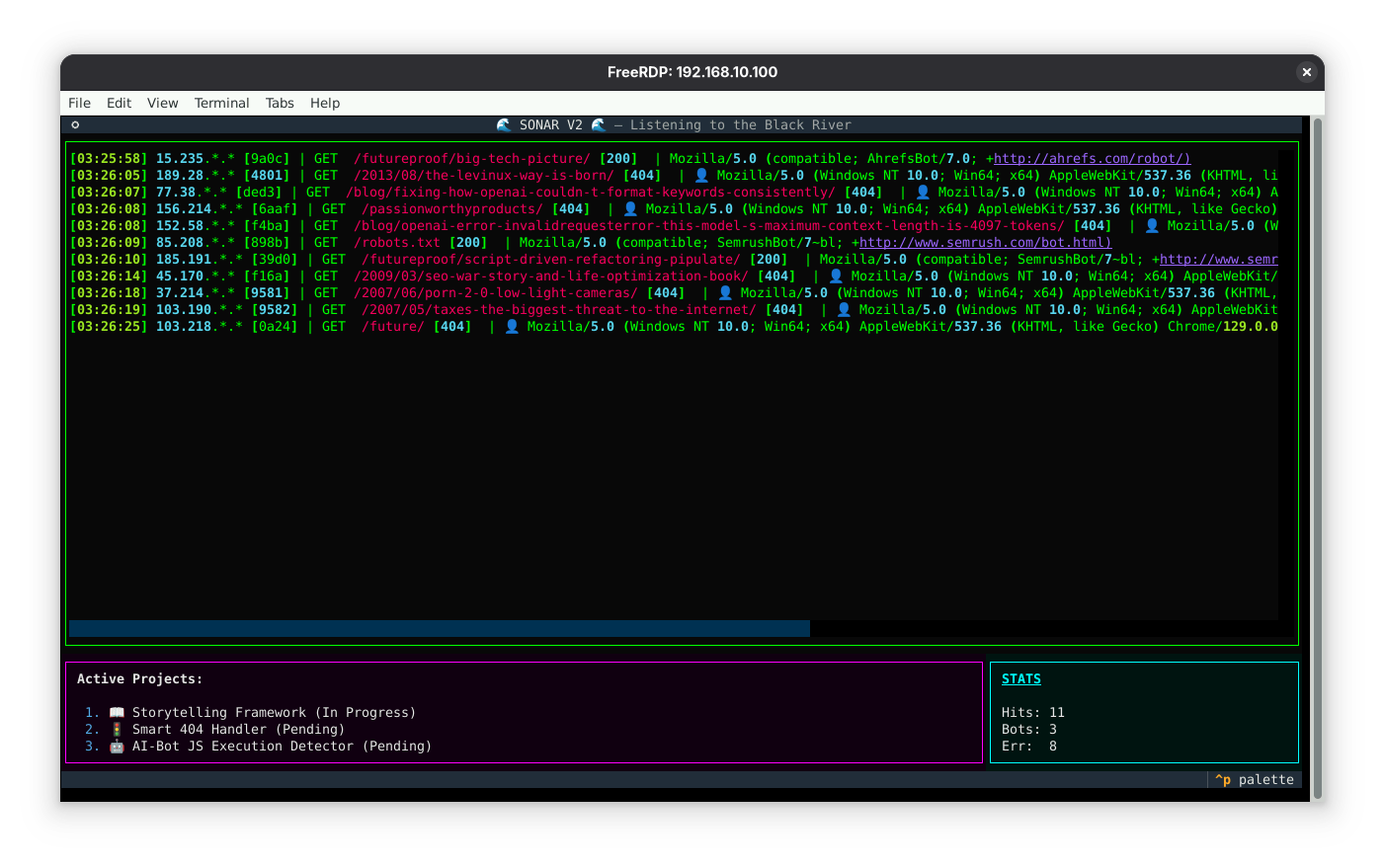
Task: Click IP 103.218.*.* entry
Action: 200,326
